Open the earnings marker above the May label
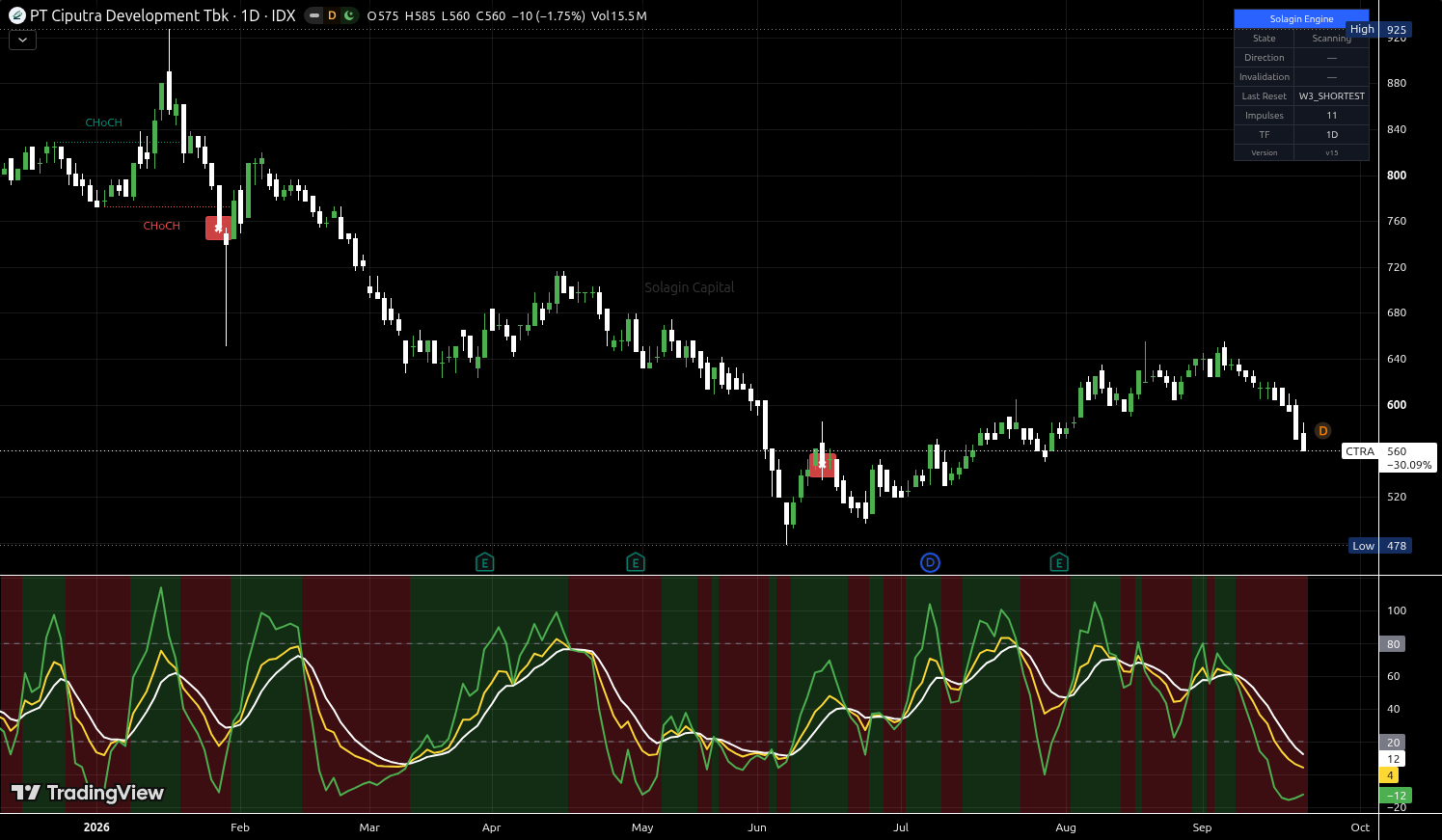This screenshot has width=1442, height=840. (636, 562)
